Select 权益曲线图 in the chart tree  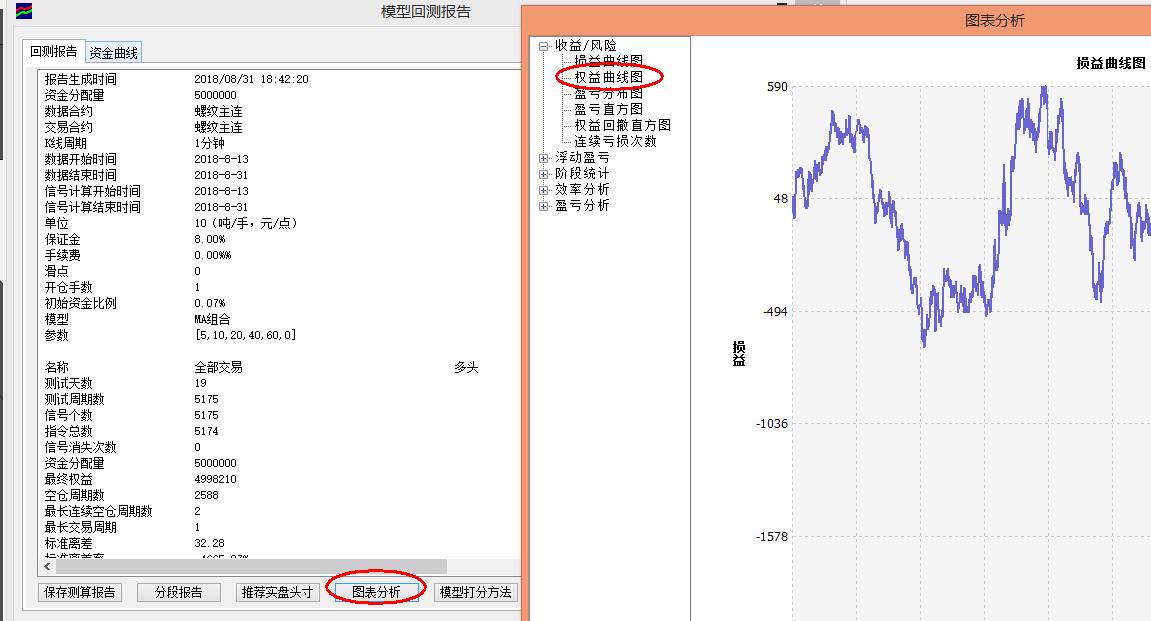point(608,77)
